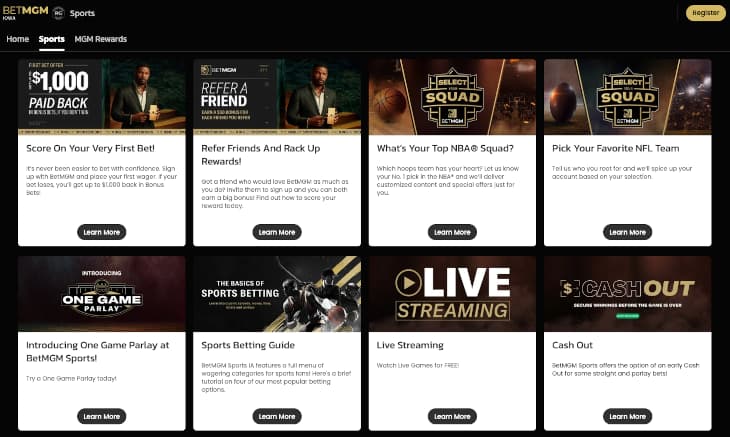Open the Basics of Sports Betting banner
Image resolution: width=730 pixels, height=437 pixels.
click(x=277, y=294)
